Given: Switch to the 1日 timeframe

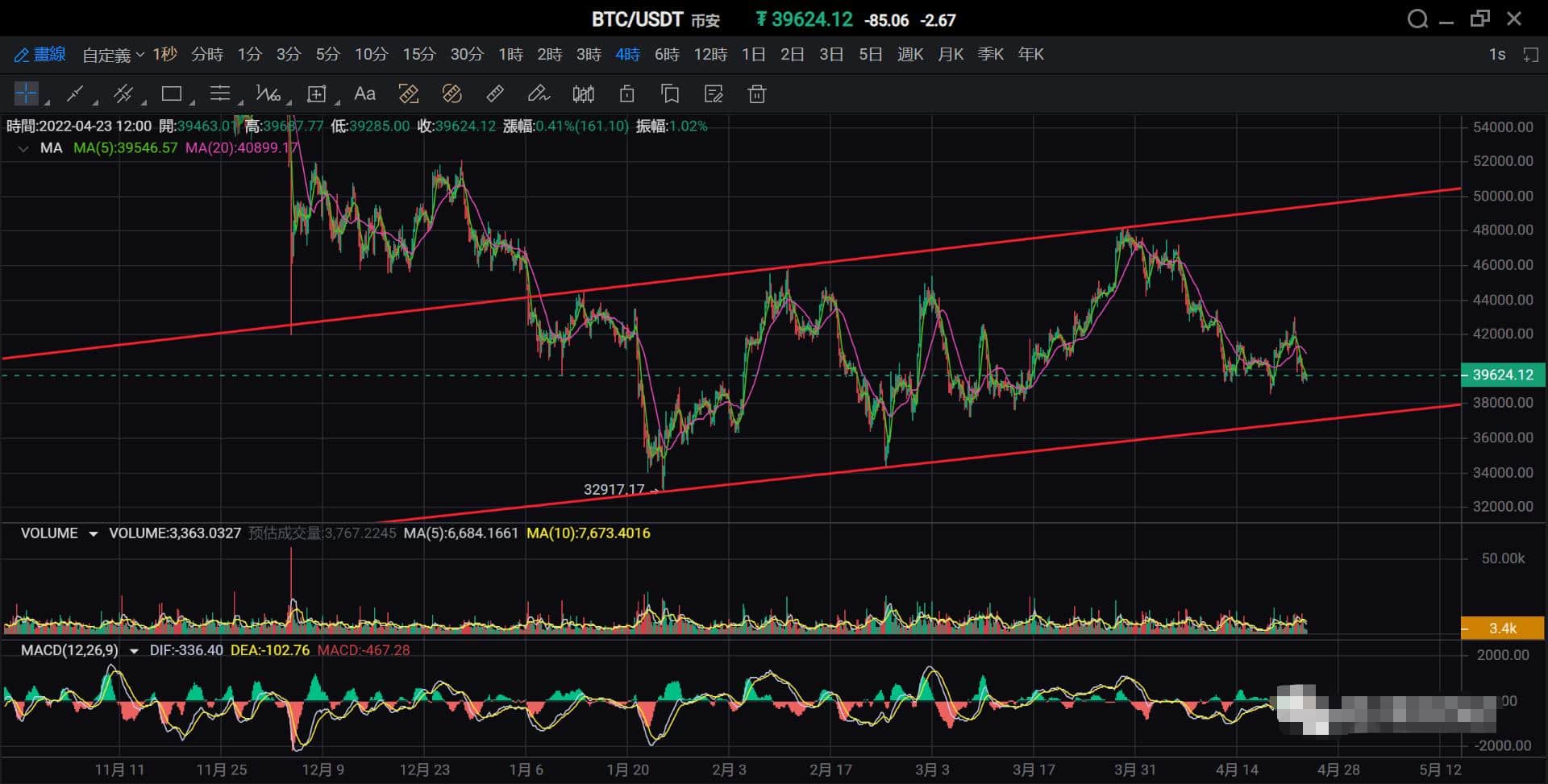Looking at the screenshot, I should point(753,54).
